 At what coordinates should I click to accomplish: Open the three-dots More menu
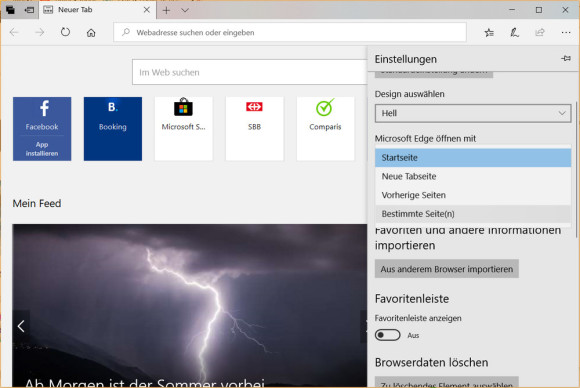point(566,33)
